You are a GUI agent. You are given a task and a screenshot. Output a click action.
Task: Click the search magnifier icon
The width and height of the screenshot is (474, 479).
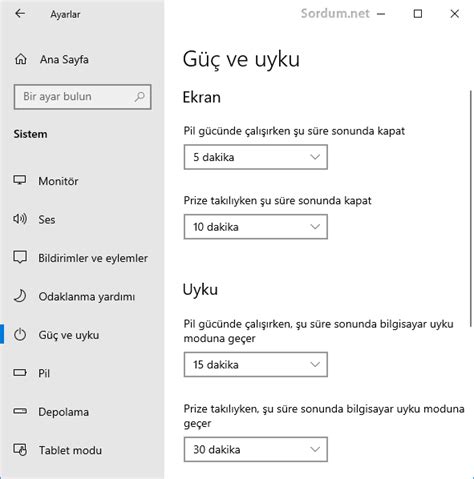pyautogui.click(x=140, y=97)
